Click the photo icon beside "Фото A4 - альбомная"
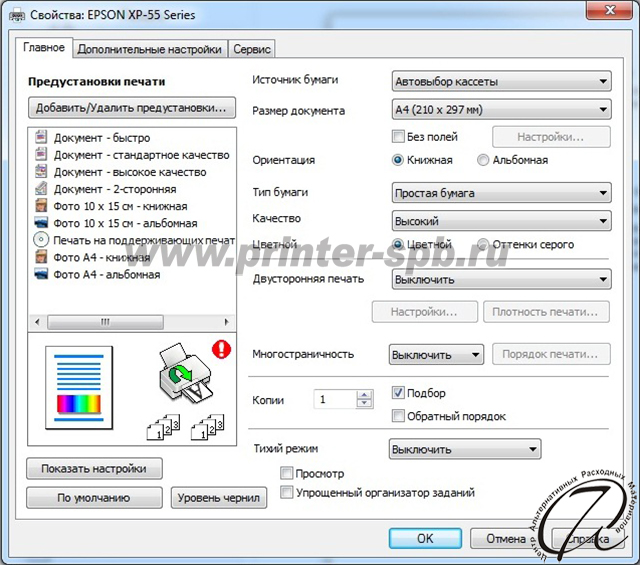This screenshot has height=565, width=640. (41, 274)
